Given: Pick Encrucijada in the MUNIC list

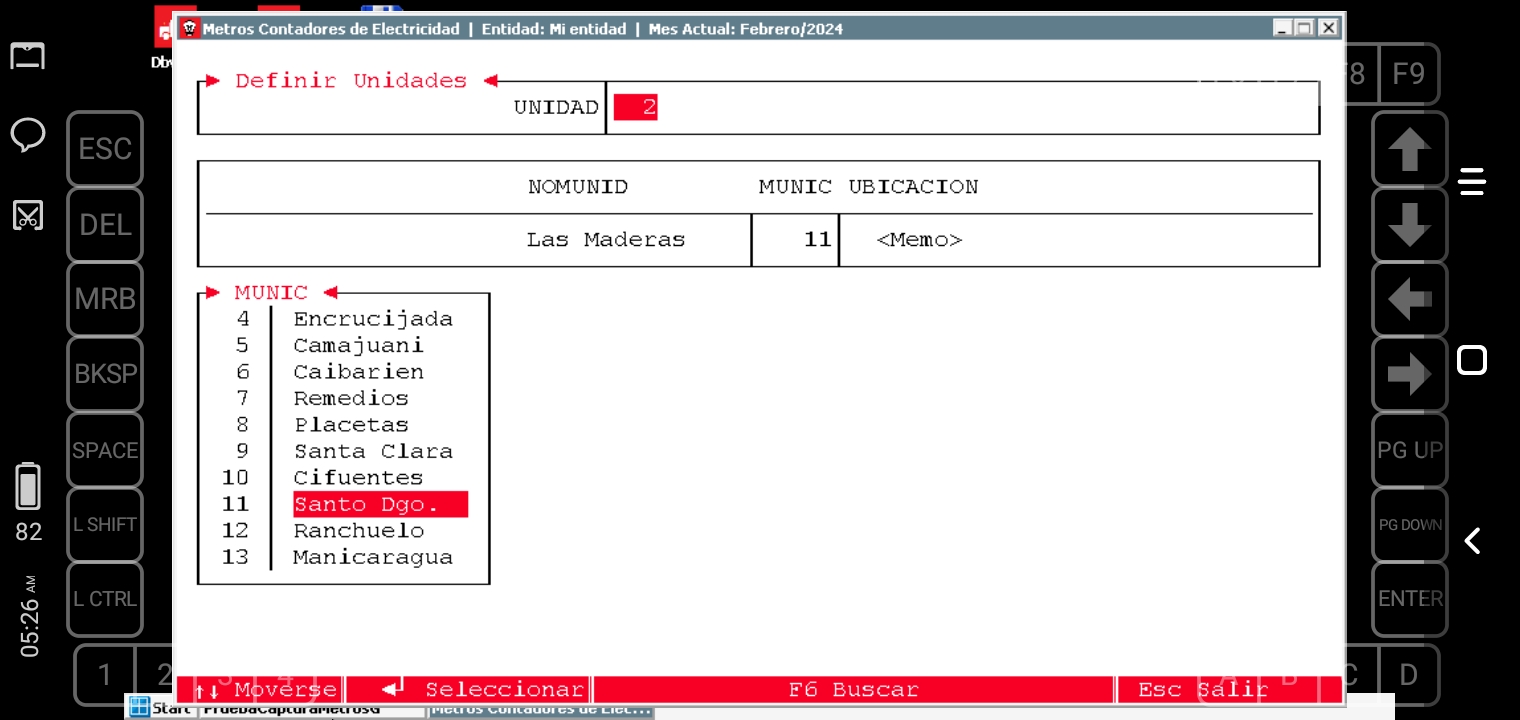Looking at the screenshot, I should coord(372,319).
